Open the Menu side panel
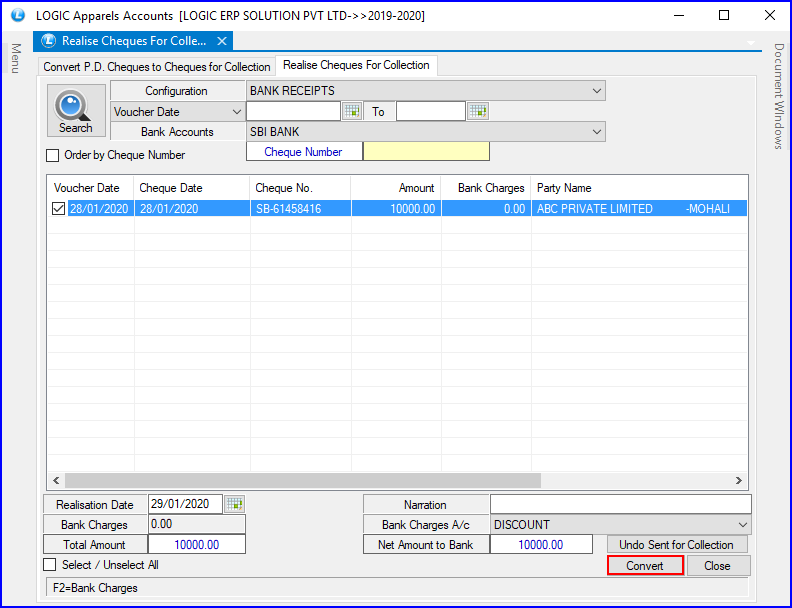 (16, 58)
